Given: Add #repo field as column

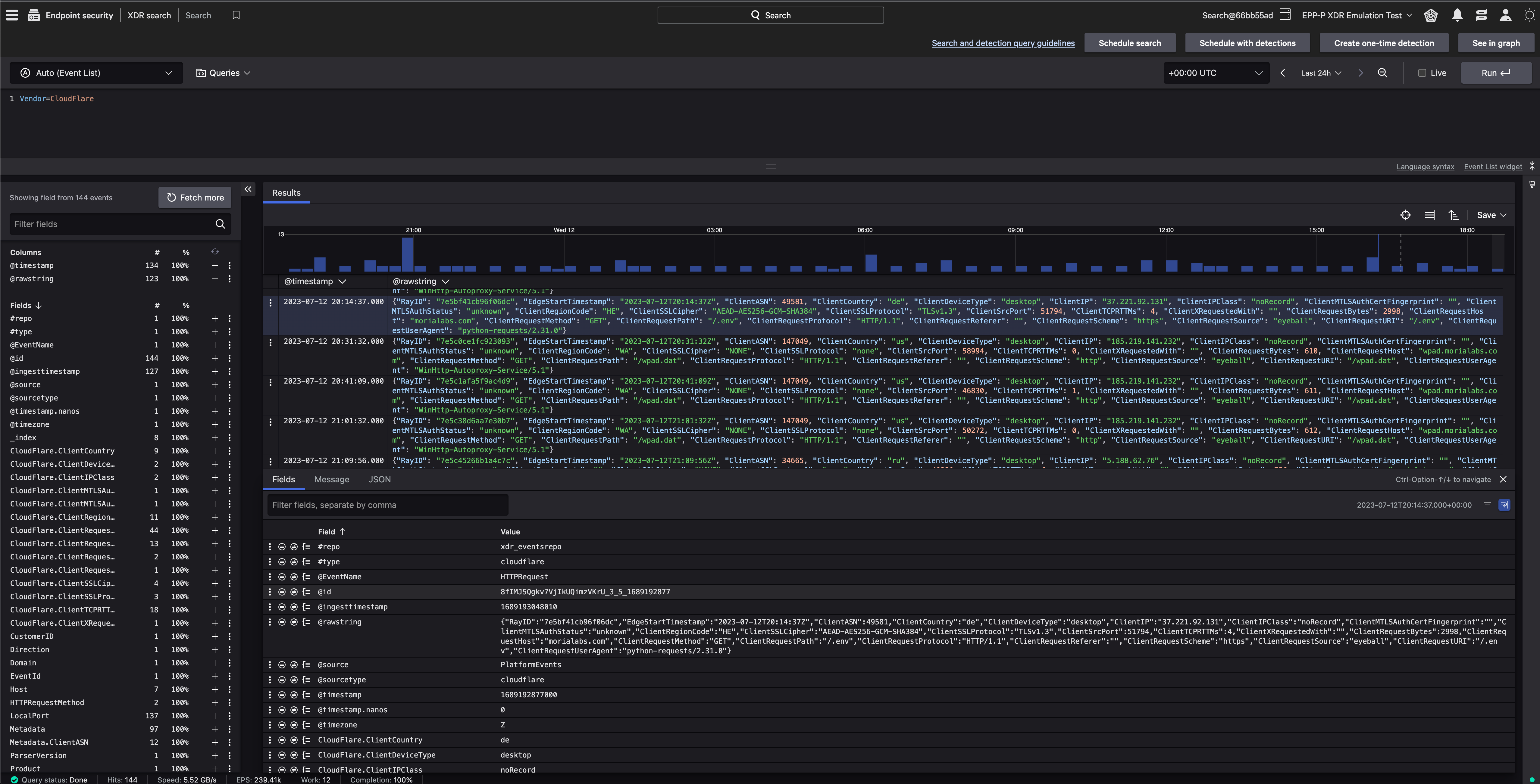Looking at the screenshot, I should [x=214, y=319].
